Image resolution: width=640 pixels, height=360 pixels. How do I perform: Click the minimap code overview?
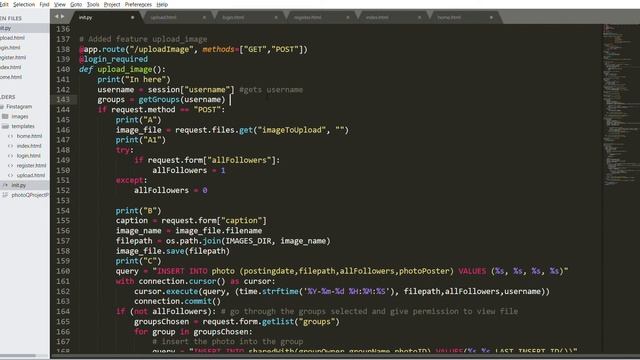click(x=620, y=106)
